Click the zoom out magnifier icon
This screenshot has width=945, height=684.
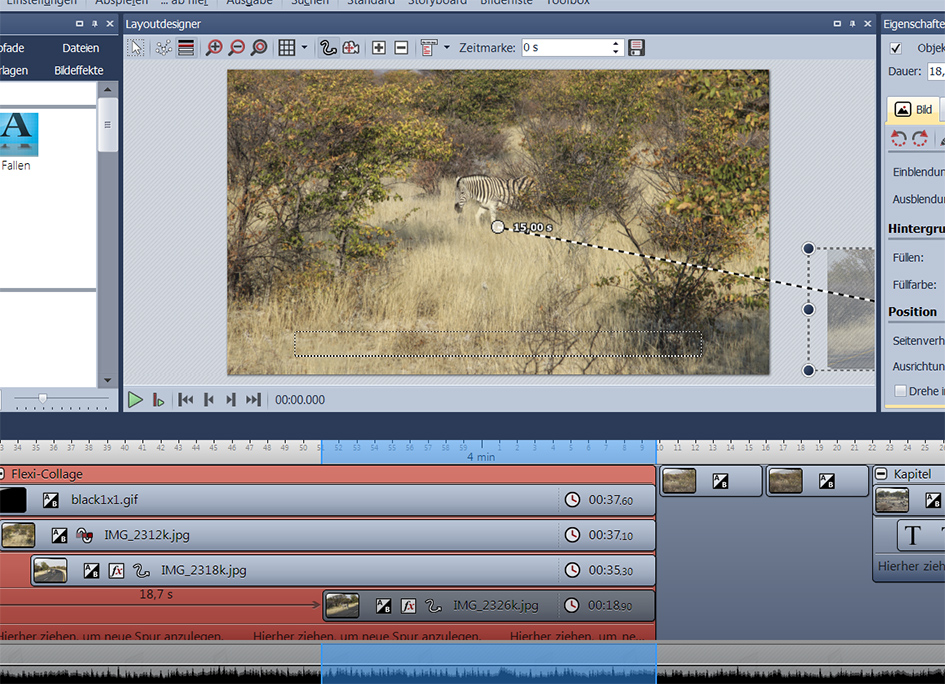point(237,48)
